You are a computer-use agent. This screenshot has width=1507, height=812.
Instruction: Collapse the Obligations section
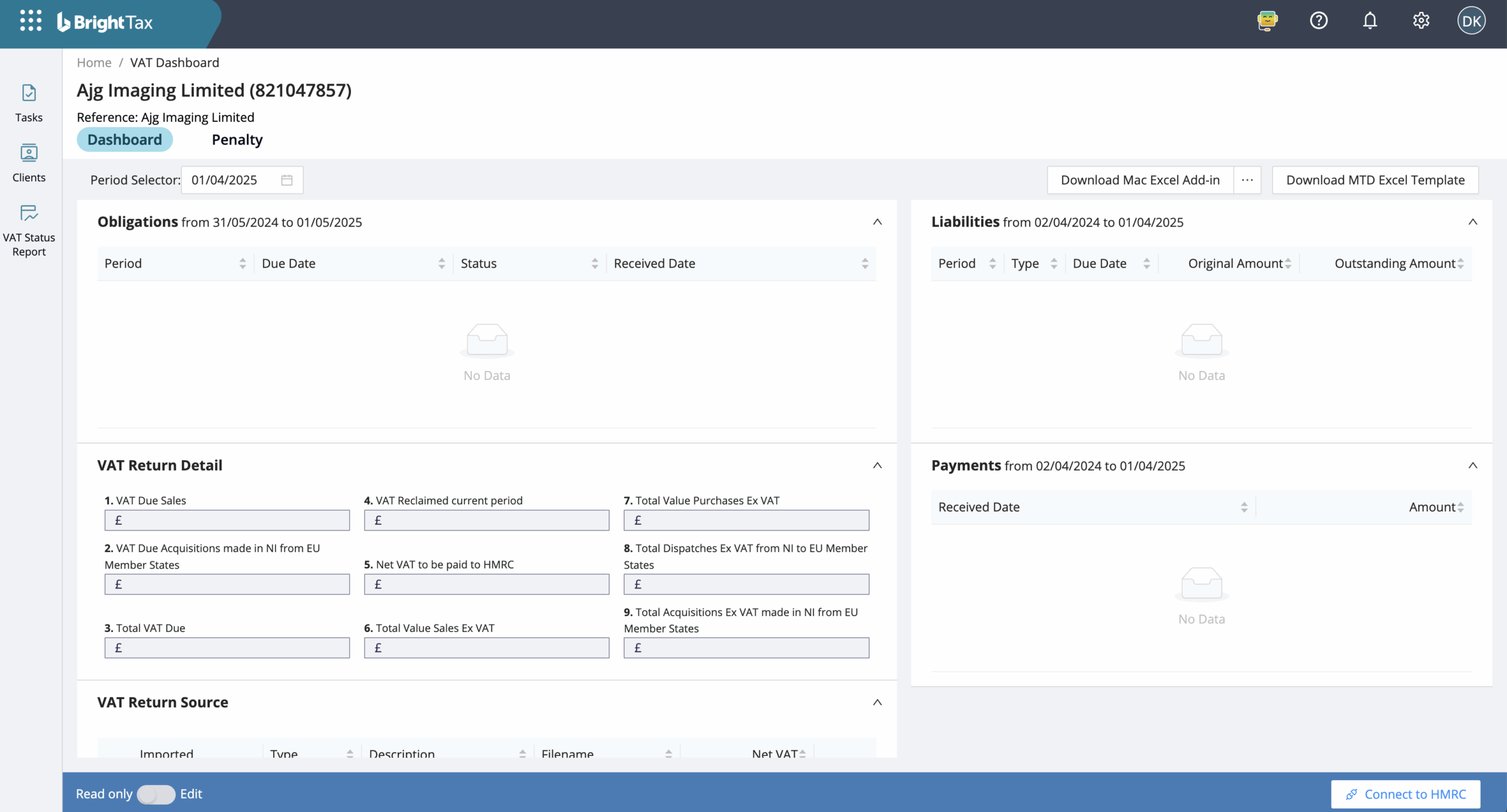877,222
